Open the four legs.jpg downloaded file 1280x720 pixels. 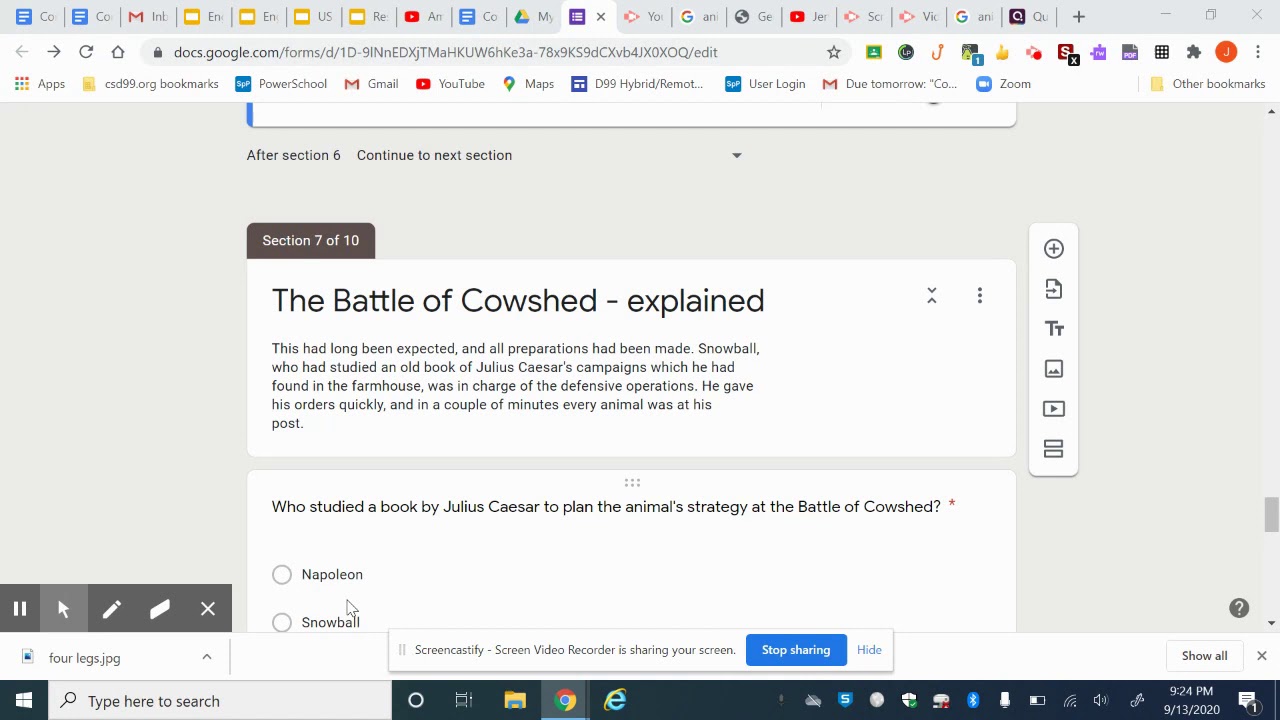tap(84, 658)
